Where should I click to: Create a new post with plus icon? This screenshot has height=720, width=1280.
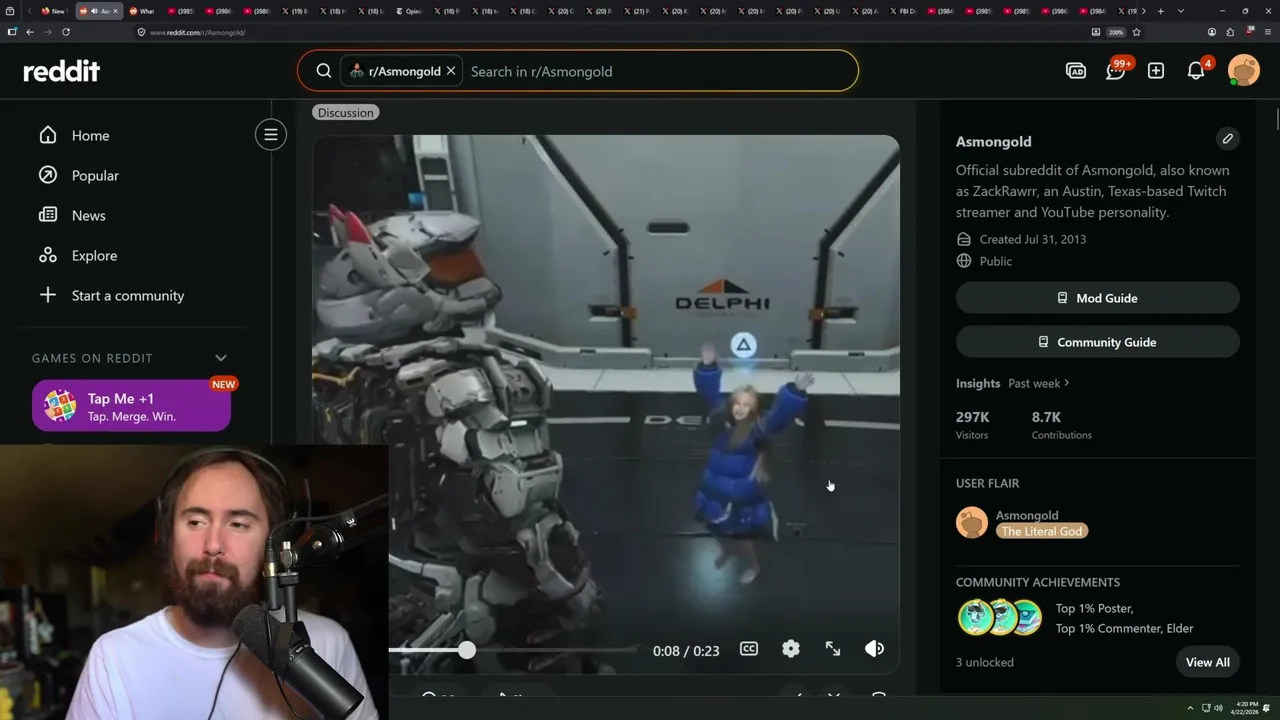tap(1156, 71)
